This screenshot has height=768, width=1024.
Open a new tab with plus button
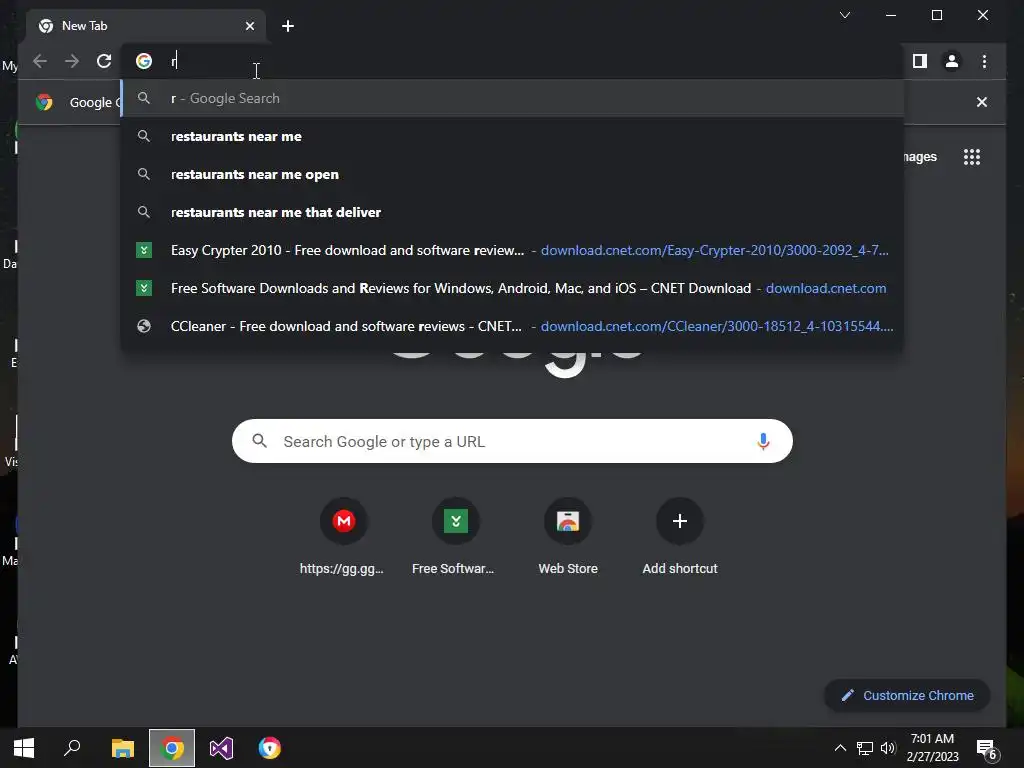click(x=288, y=26)
